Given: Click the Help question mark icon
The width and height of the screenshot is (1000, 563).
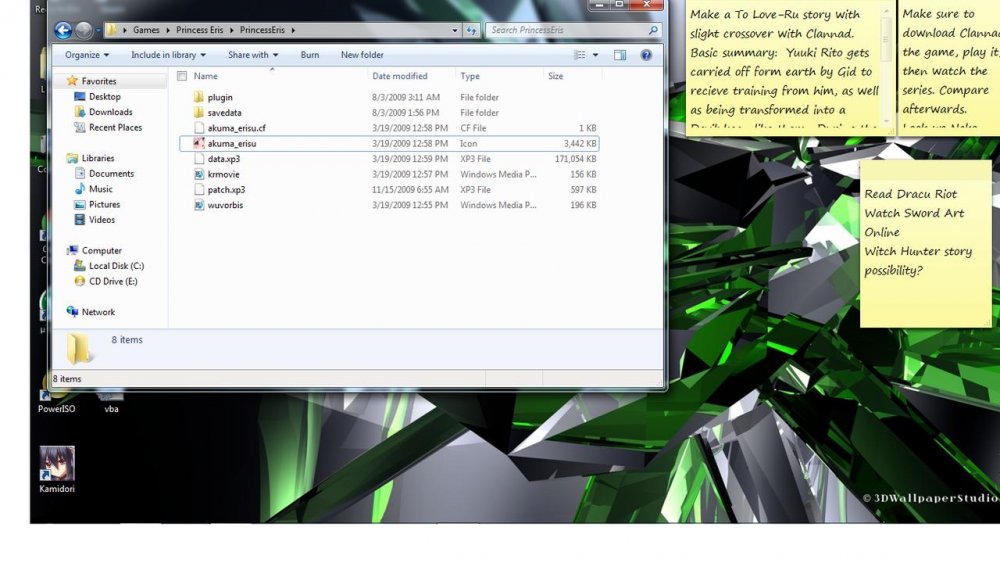Looking at the screenshot, I should point(646,55).
